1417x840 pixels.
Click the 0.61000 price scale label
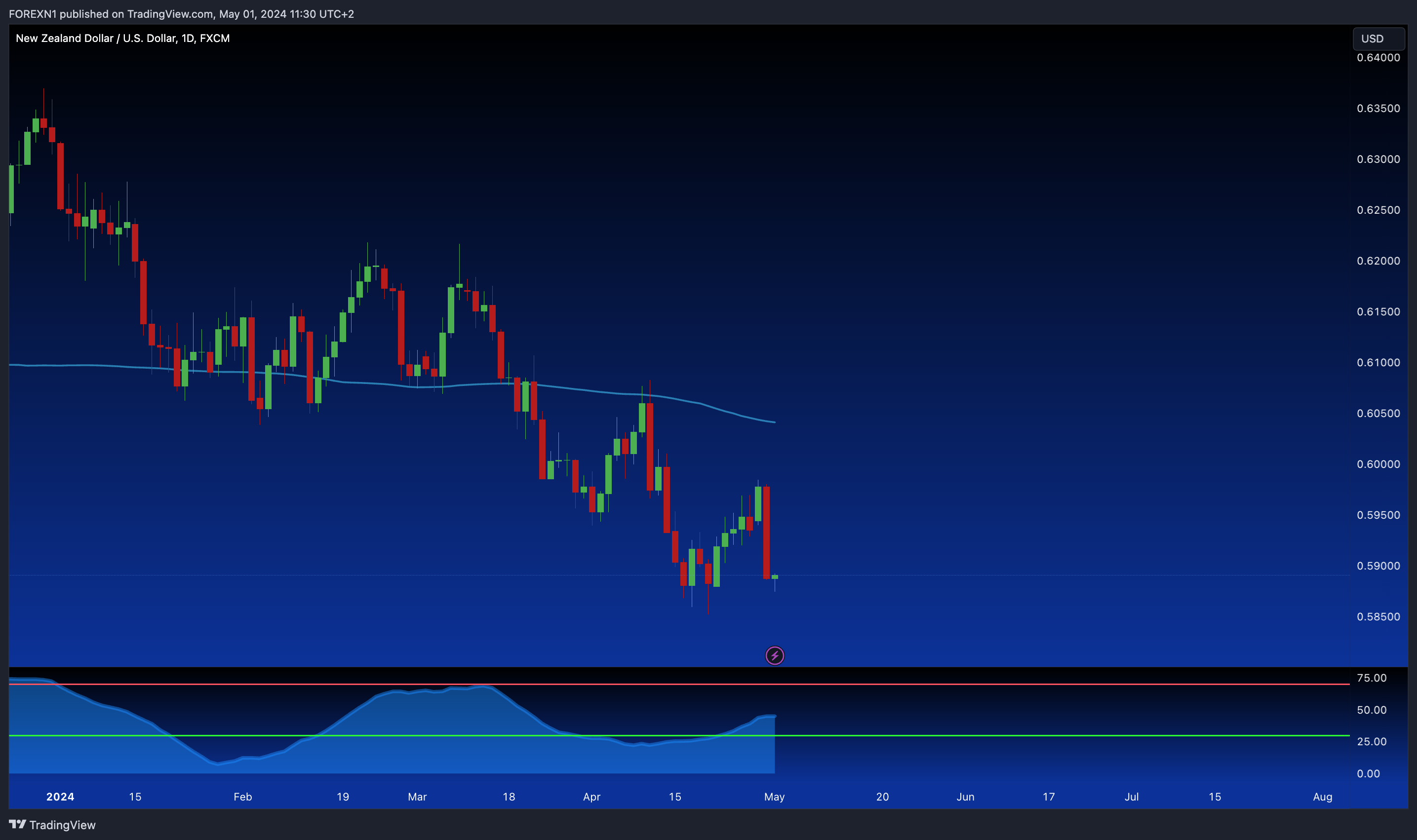pyautogui.click(x=1378, y=362)
